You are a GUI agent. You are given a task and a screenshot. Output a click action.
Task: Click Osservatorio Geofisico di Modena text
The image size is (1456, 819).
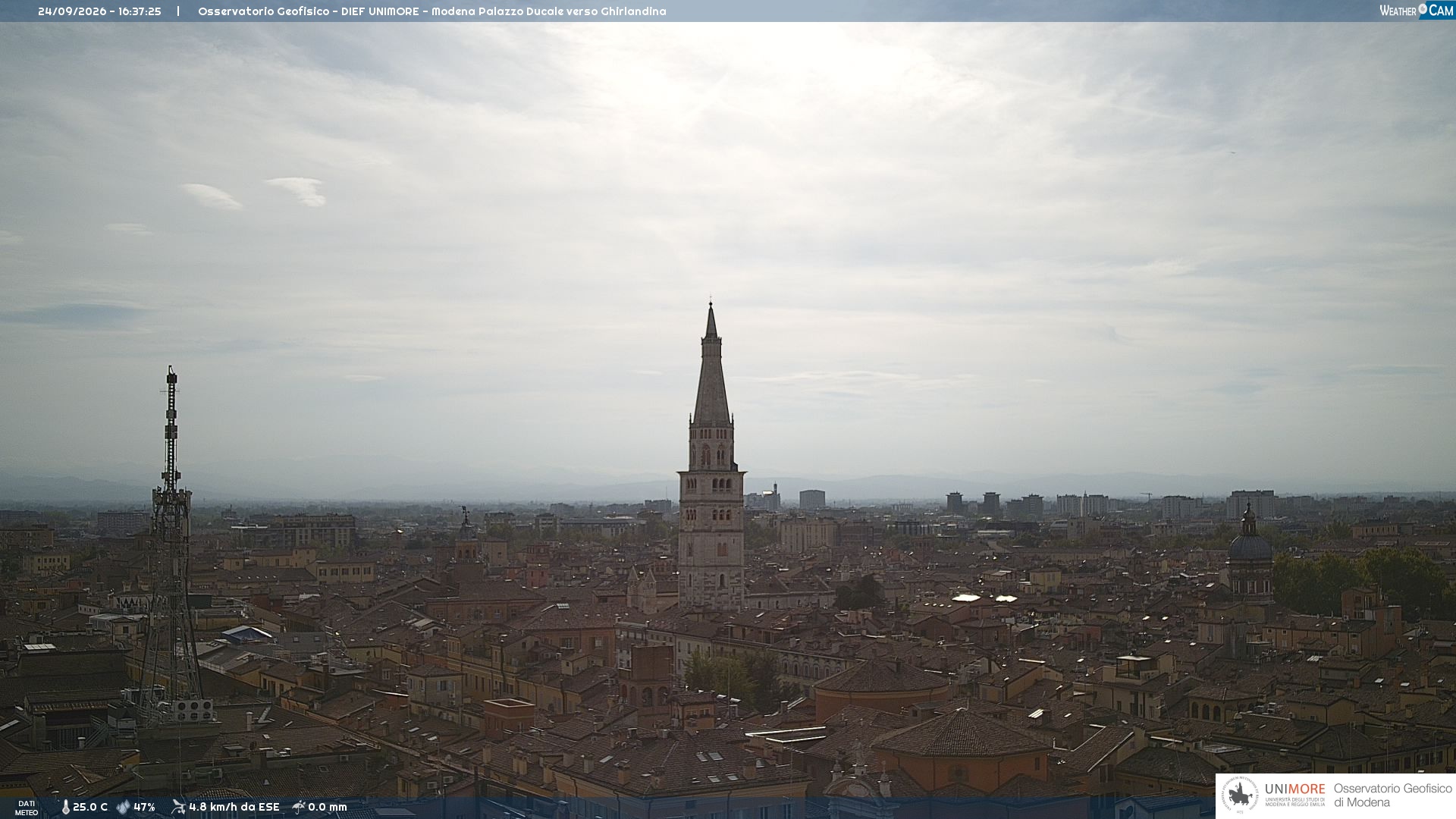click(1392, 795)
